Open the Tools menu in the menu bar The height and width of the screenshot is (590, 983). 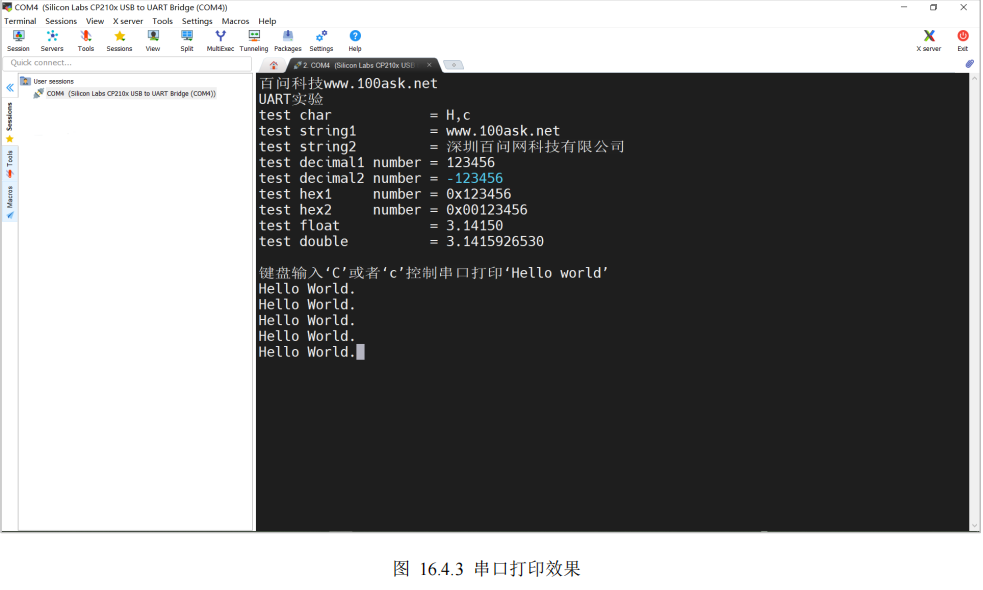(162, 21)
